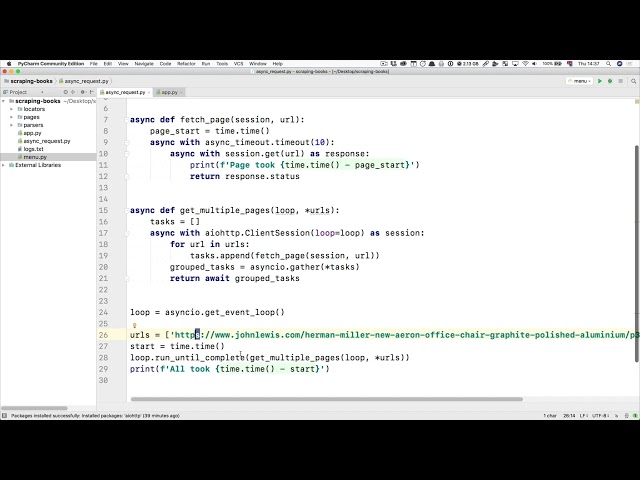Open the Code menu
This screenshot has width=640, height=480.
click(x=165, y=64)
